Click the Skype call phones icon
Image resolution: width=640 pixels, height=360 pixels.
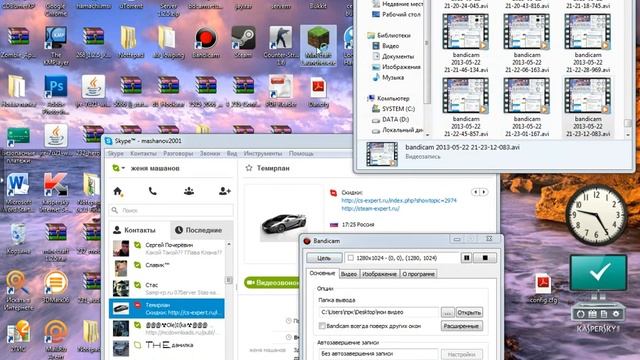(153, 191)
